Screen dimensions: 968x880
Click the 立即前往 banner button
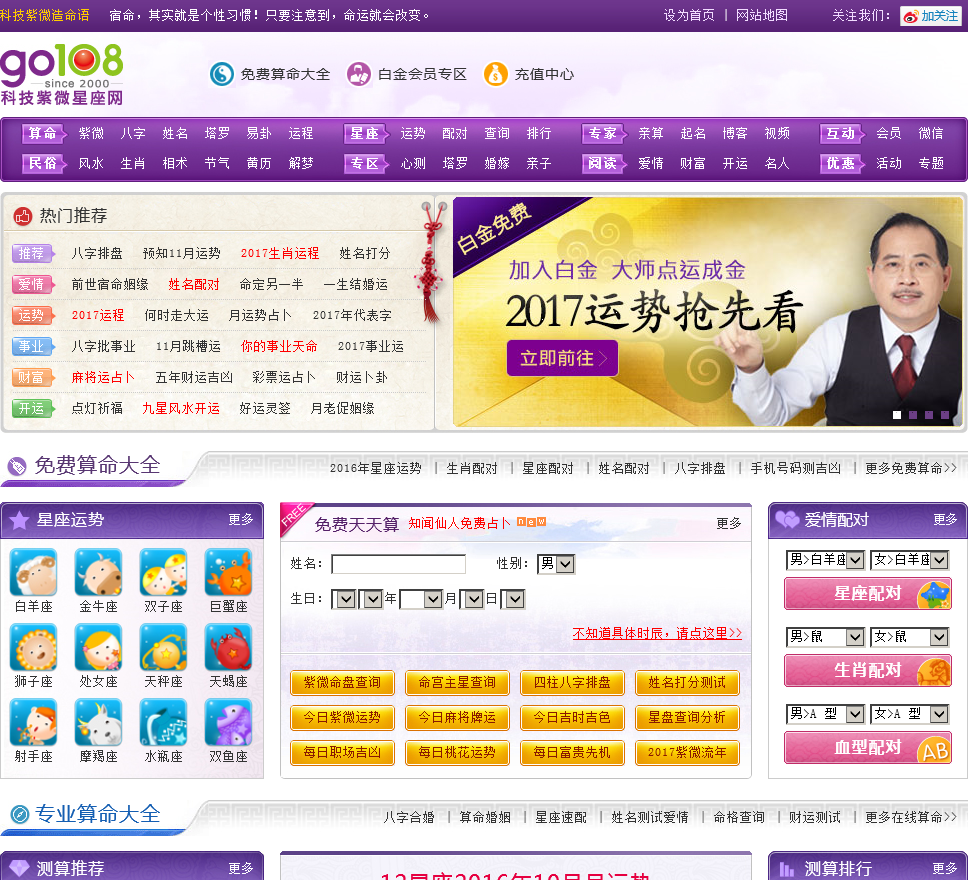562,358
